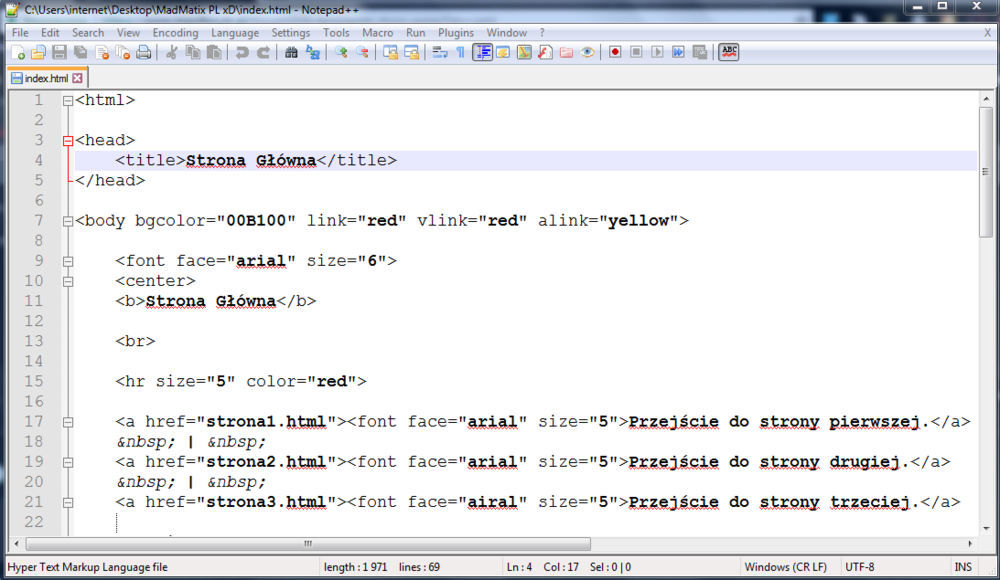Cut selection with the scissors icon

coord(172,52)
